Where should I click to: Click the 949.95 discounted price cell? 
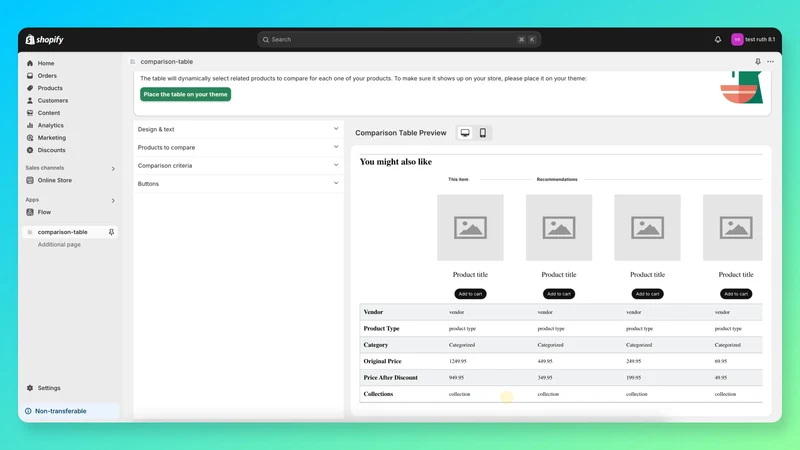[457, 378]
